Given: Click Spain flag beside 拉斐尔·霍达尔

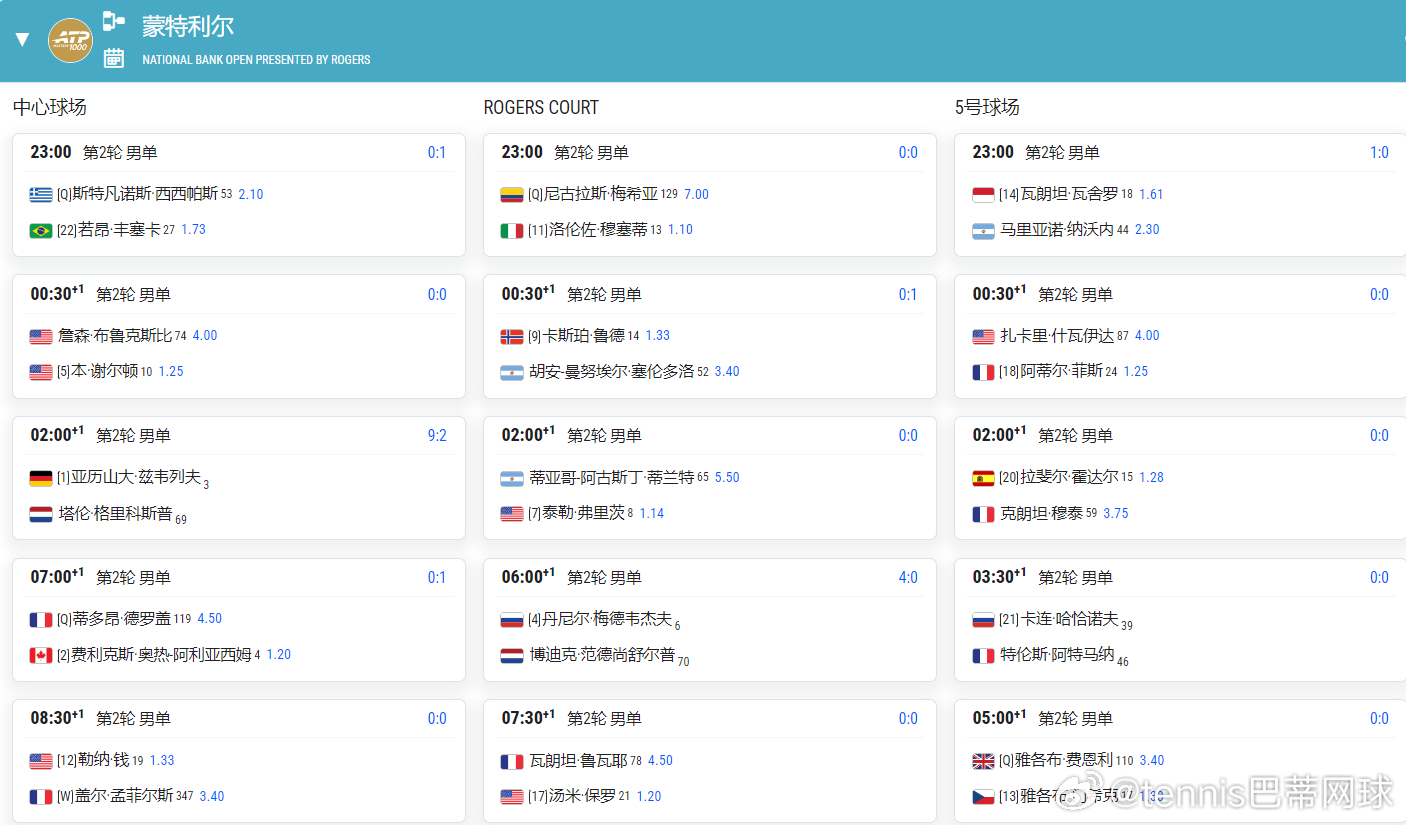Looking at the screenshot, I should coord(983,478).
